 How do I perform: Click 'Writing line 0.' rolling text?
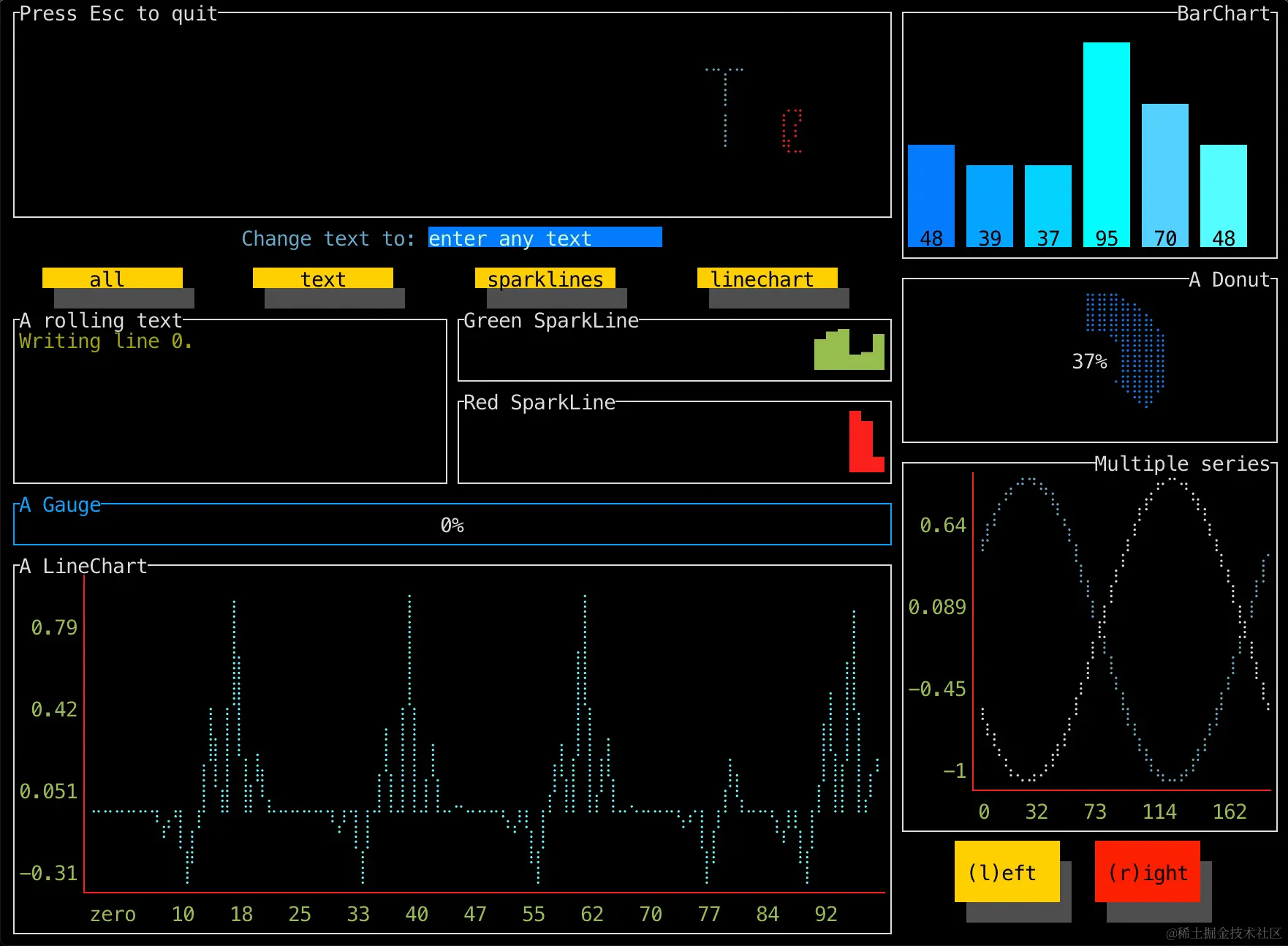(x=106, y=341)
